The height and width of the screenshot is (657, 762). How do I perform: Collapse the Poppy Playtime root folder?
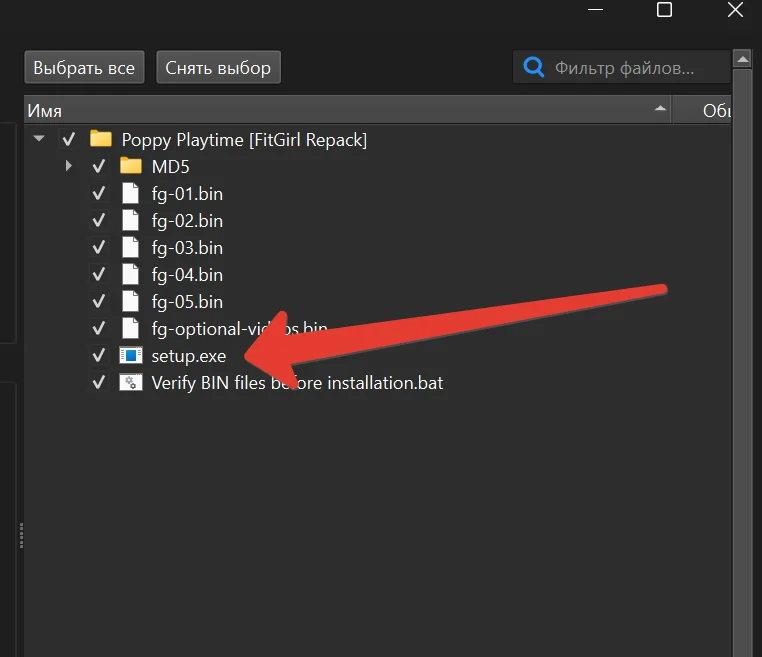[39, 139]
